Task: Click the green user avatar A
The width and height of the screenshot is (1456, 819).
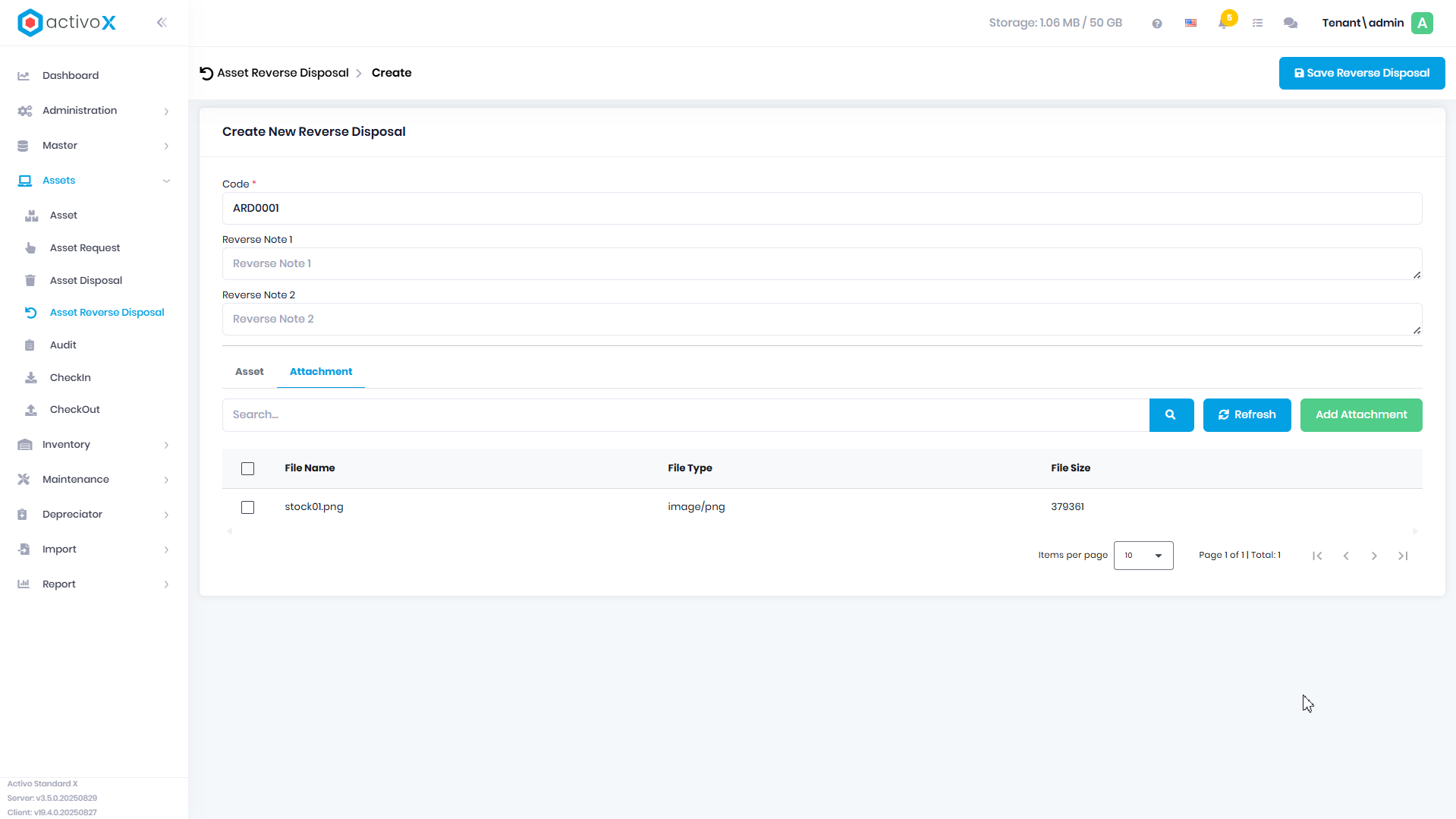Action: pyautogui.click(x=1423, y=23)
